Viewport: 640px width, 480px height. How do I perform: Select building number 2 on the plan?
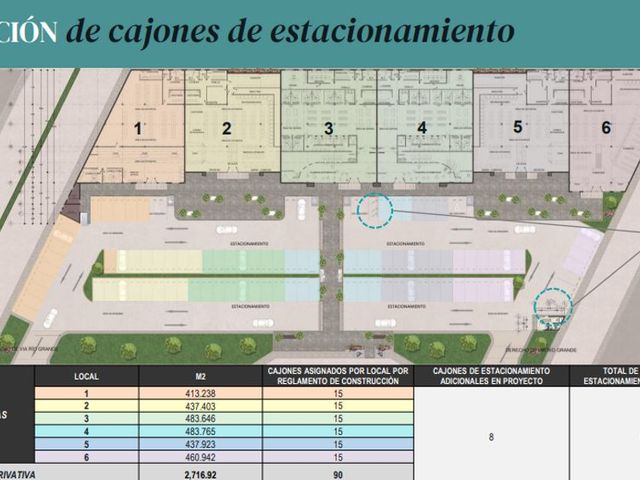227,129
